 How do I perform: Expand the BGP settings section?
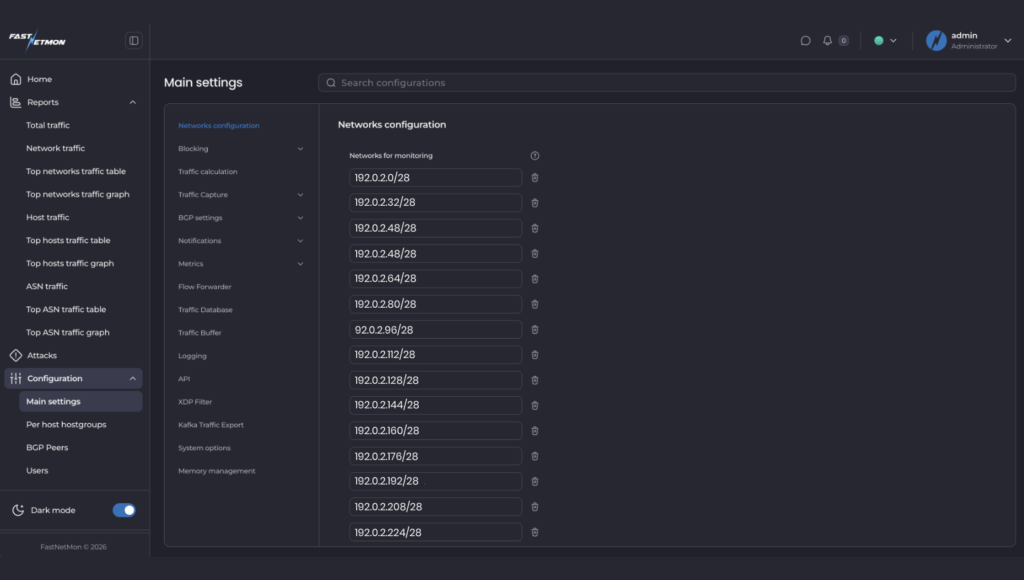(x=240, y=218)
